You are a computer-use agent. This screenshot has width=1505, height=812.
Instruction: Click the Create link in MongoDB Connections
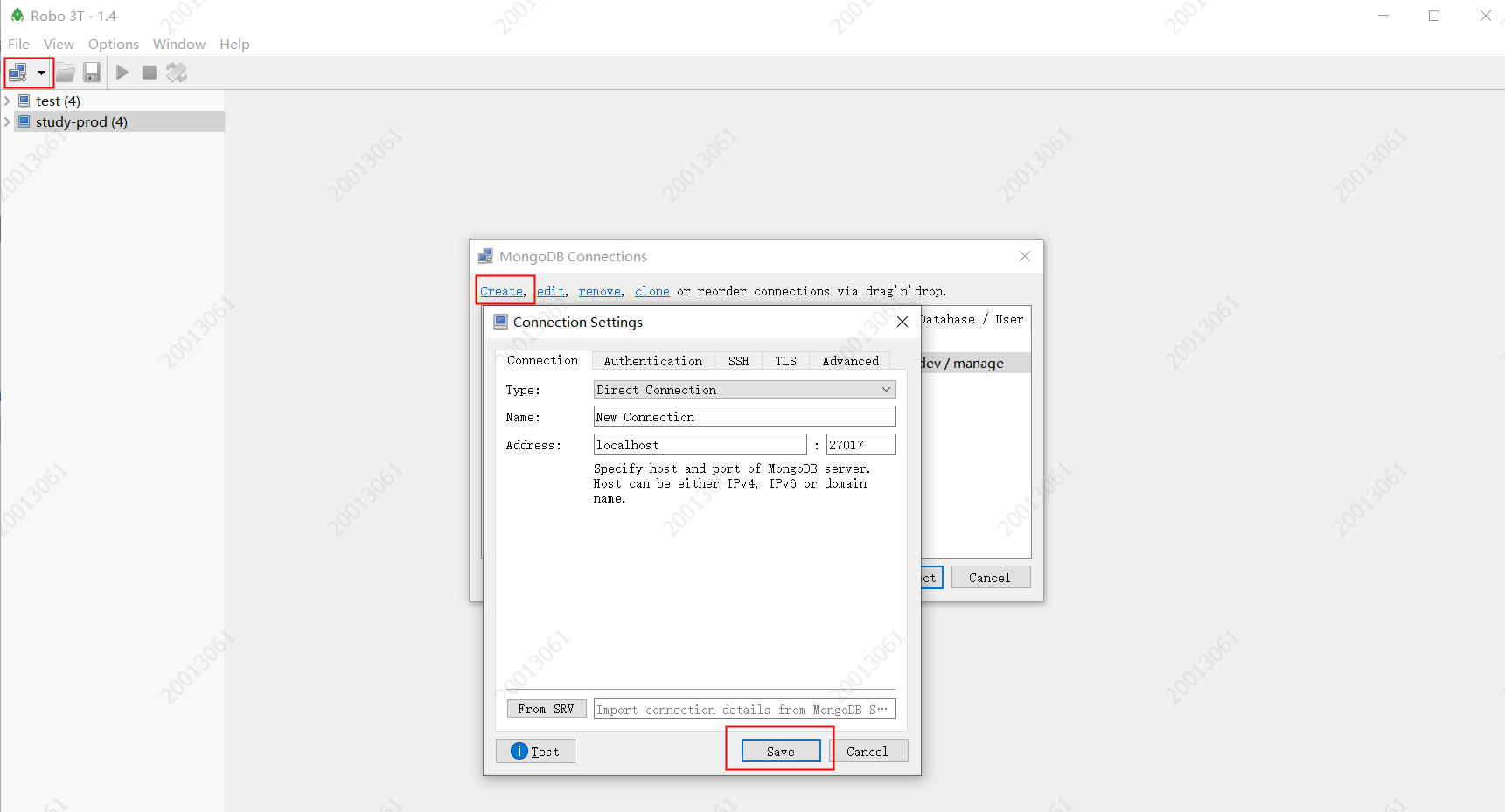(502, 291)
